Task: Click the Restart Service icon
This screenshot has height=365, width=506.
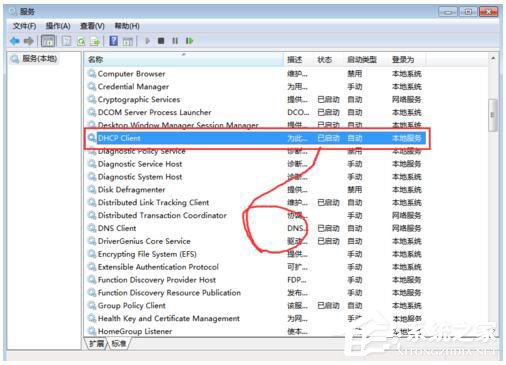Action: (x=189, y=41)
